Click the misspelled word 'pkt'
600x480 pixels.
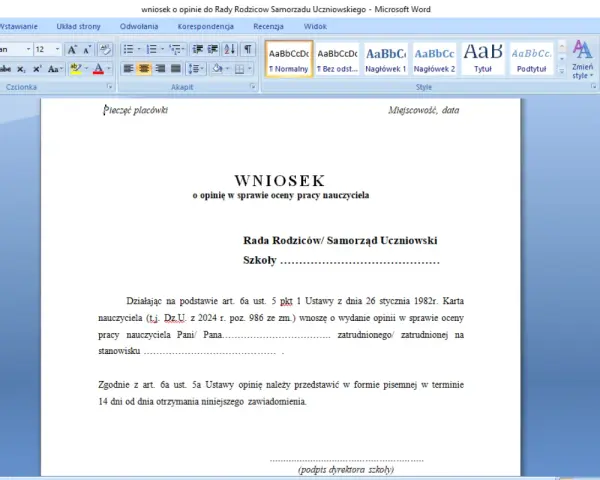tap(286, 301)
